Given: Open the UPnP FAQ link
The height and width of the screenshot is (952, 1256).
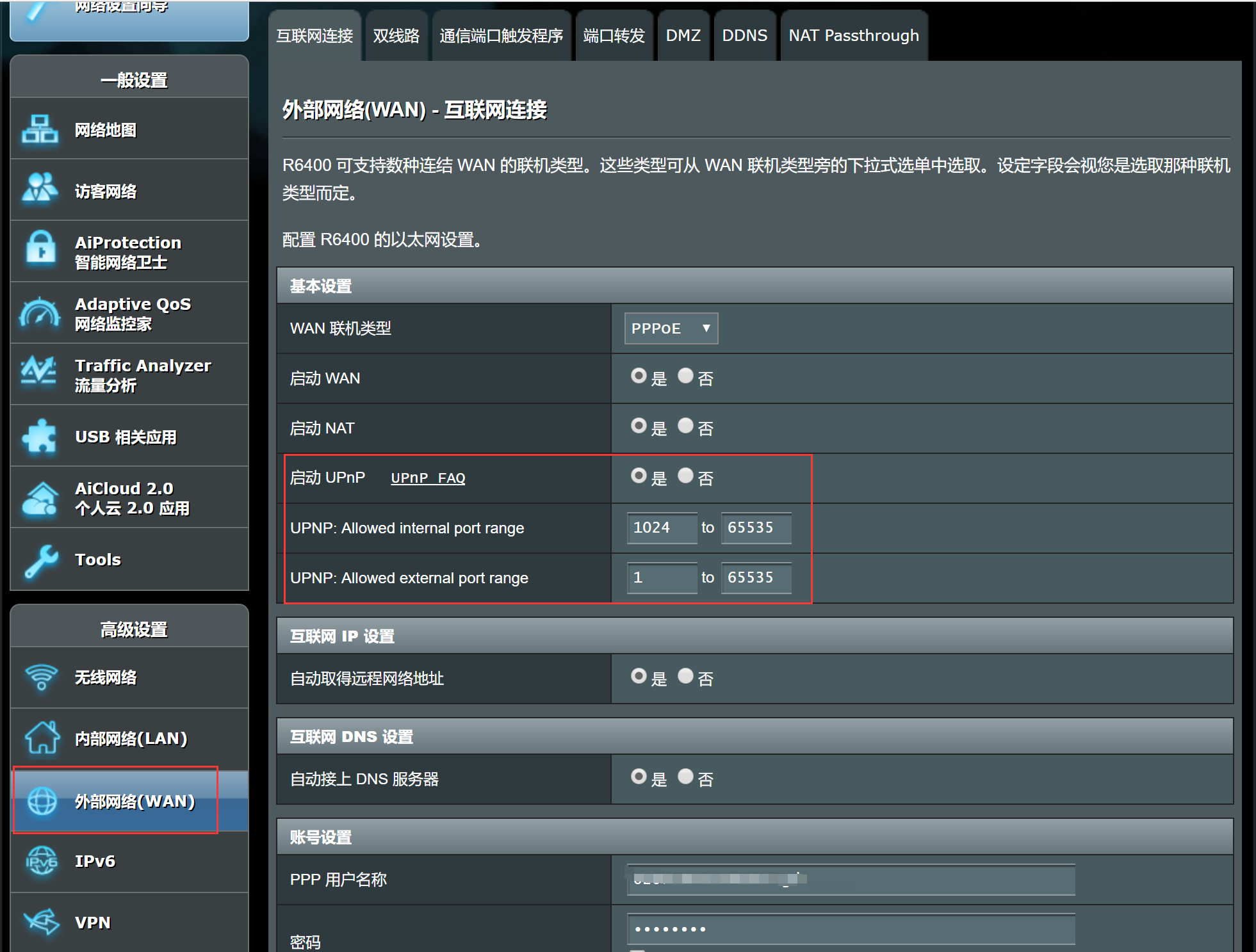Looking at the screenshot, I should click(x=428, y=478).
